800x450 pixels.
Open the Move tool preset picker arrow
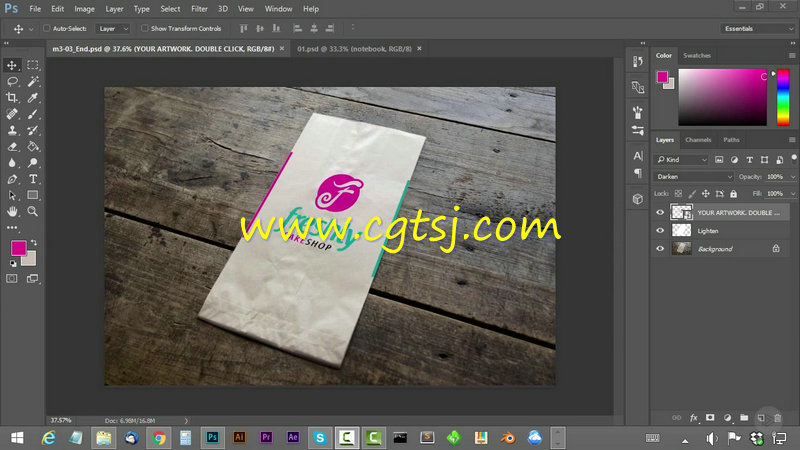[31, 29]
